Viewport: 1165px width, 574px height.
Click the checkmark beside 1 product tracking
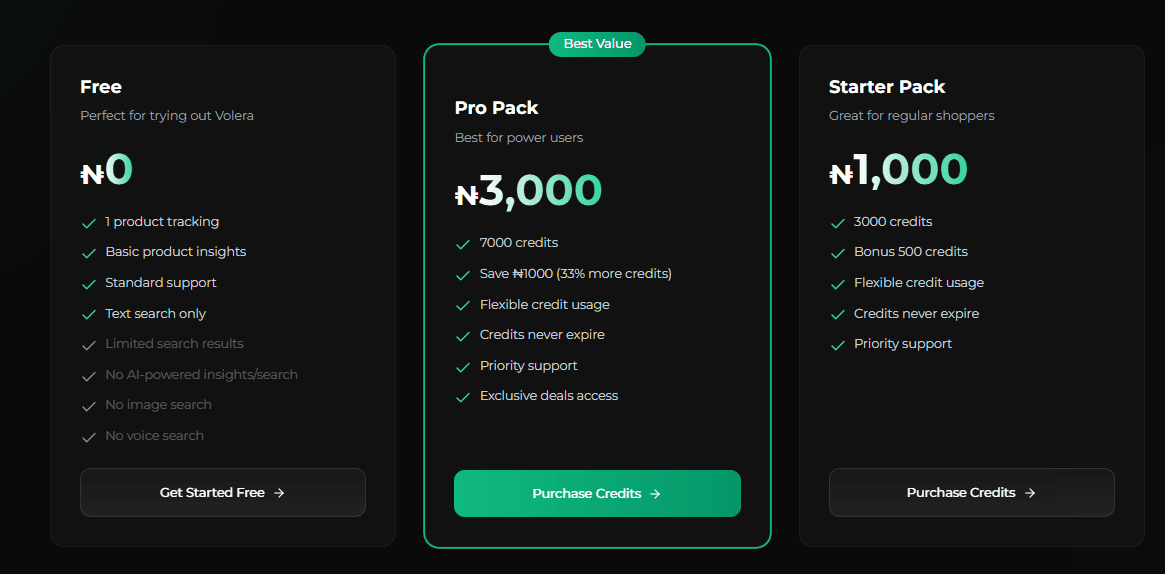[89, 223]
